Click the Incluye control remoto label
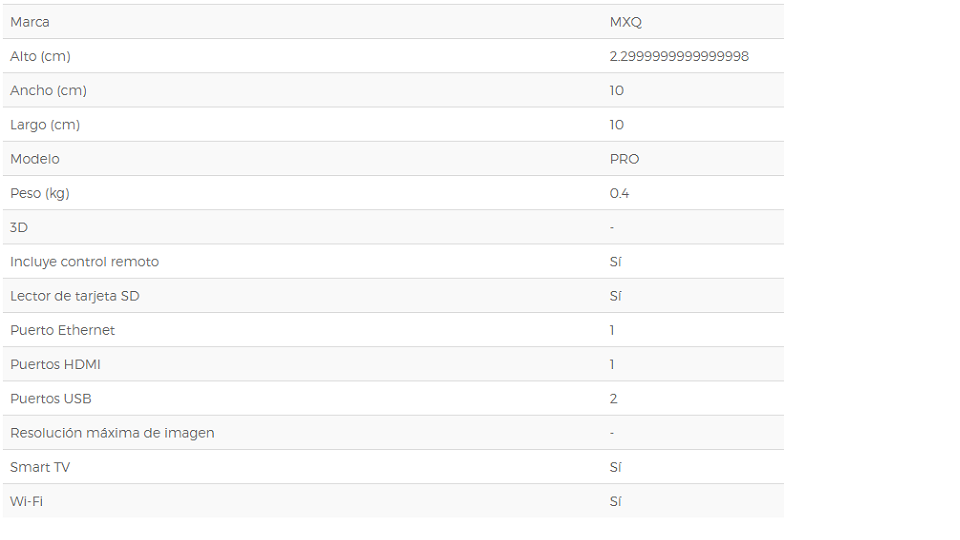The height and width of the screenshot is (540, 960). click(84, 262)
